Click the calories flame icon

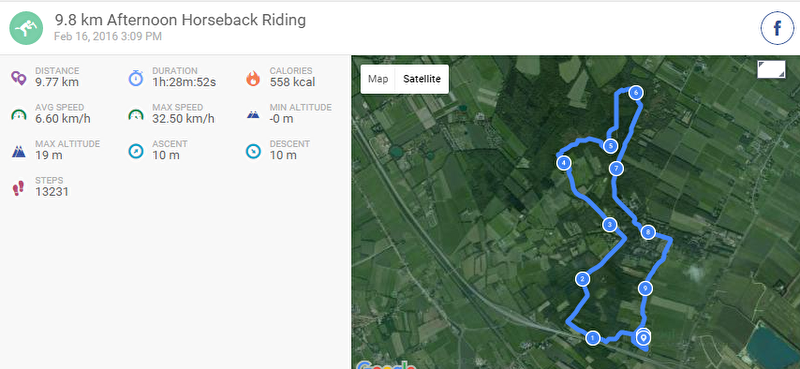click(x=253, y=78)
